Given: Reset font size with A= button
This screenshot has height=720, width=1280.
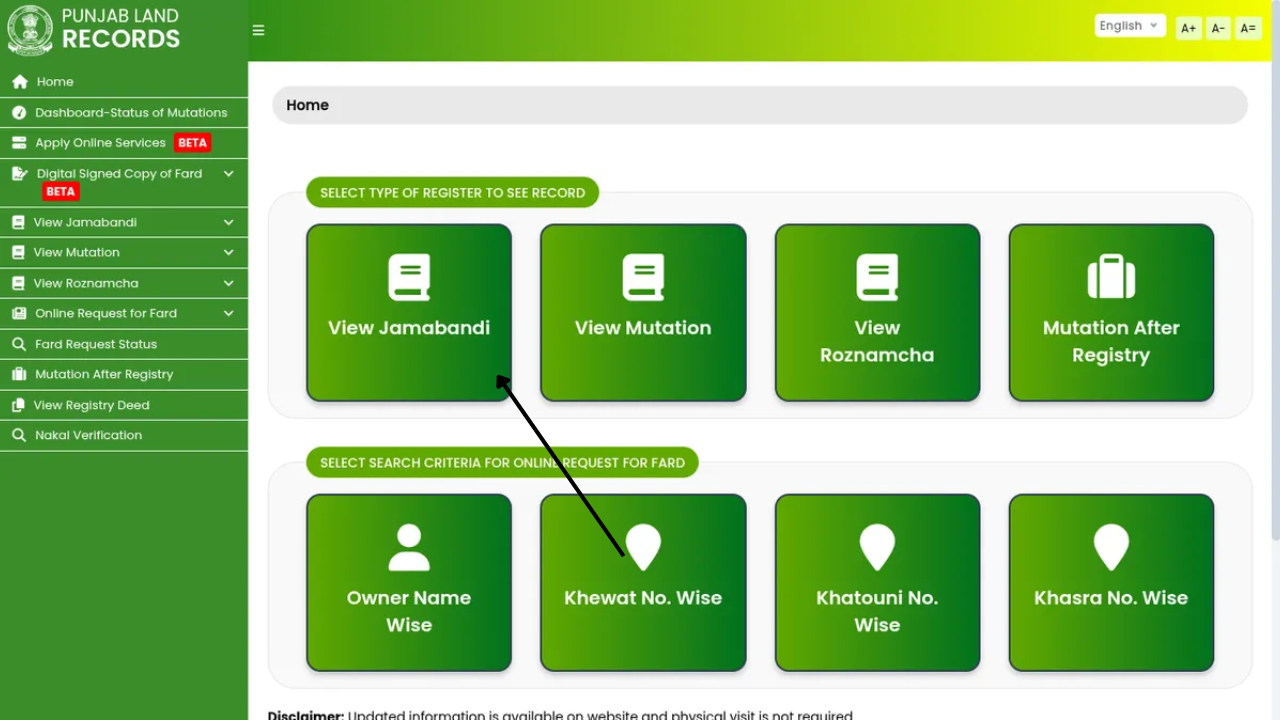Looking at the screenshot, I should click(x=1247, y=28).
